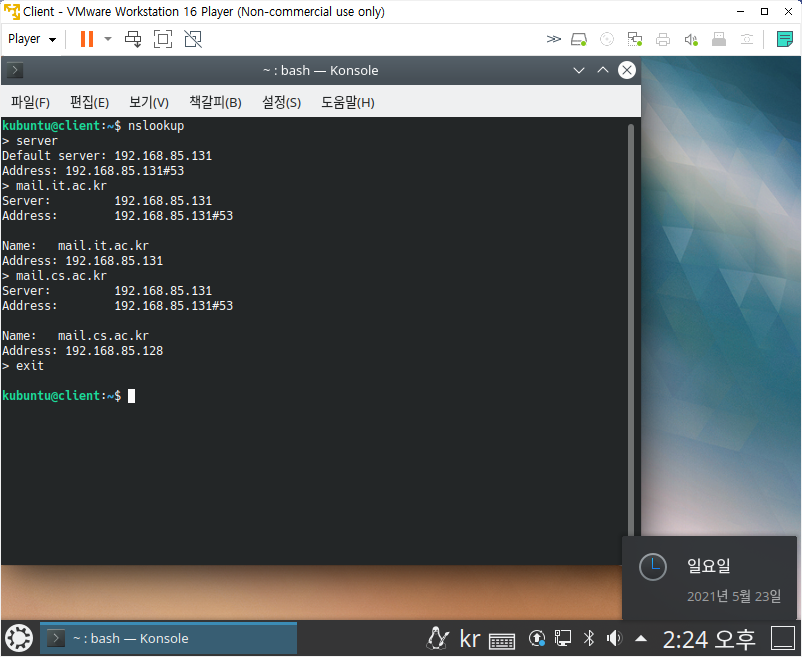Toggle Unity mode in VMware toolbar
Image resolution: width=802 pixels, height=657 pixels.
[193, 39]
